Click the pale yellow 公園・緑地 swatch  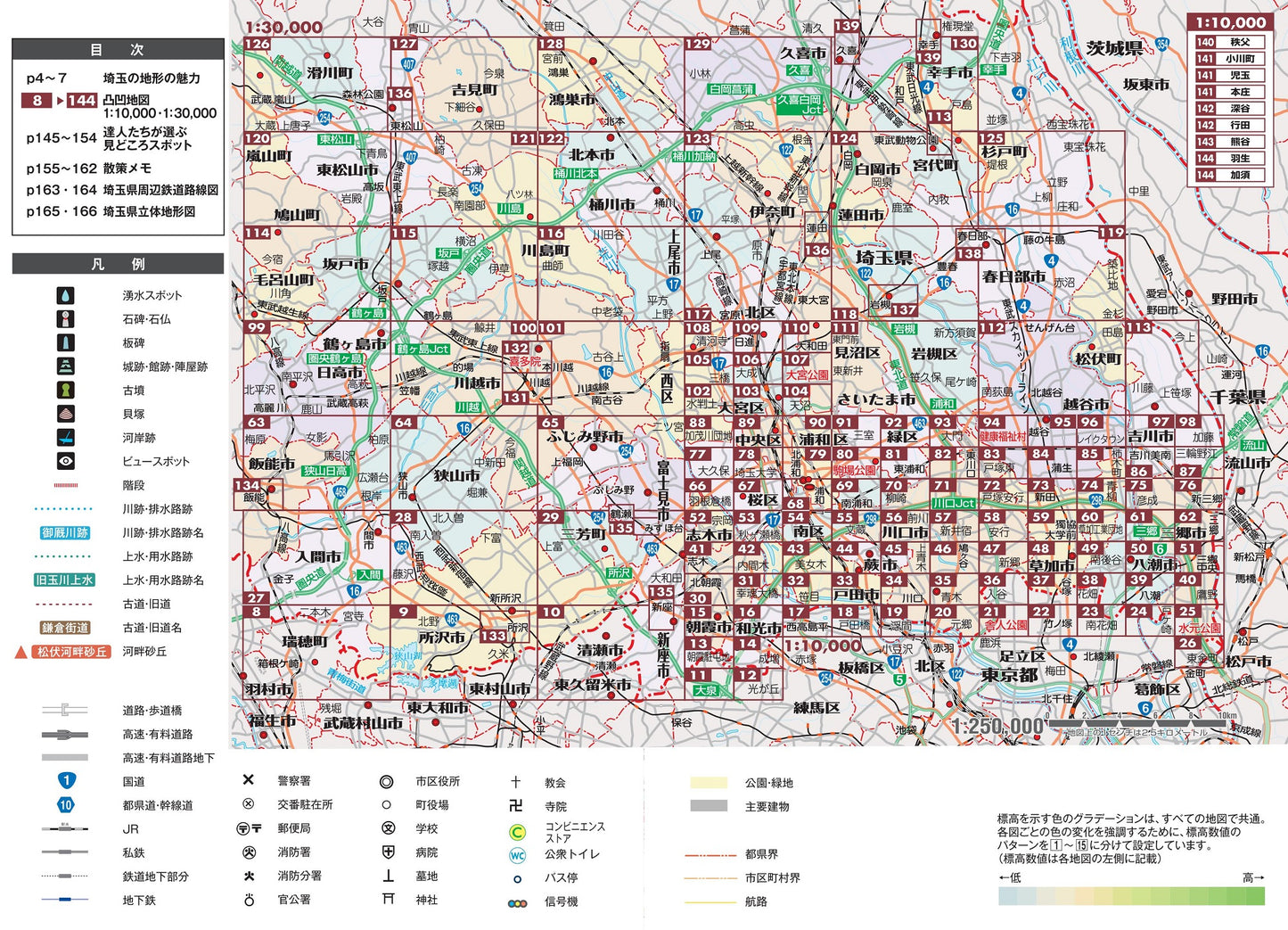tap(708, 782)
